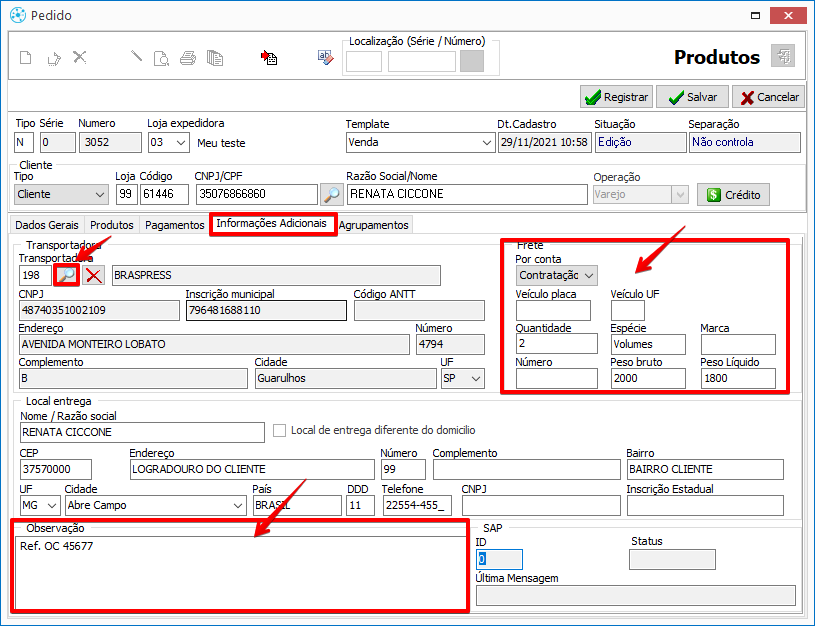Switch to the Dados Gerais tab
Screen dimensions: 815x626
[47, 225]
